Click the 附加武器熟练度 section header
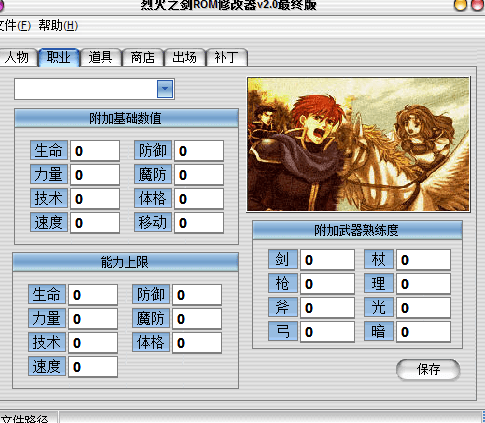Screen dimensions: 485x423 pos(357,230)
